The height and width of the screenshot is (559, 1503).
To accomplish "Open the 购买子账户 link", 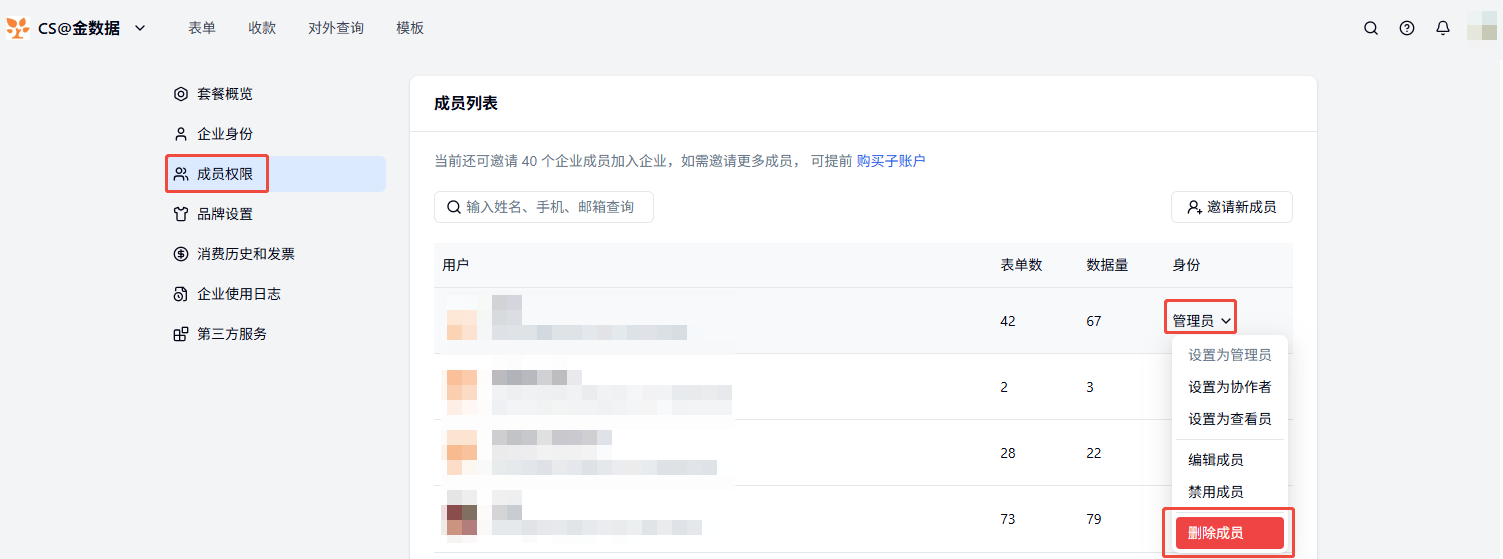I will click(891, 161).
